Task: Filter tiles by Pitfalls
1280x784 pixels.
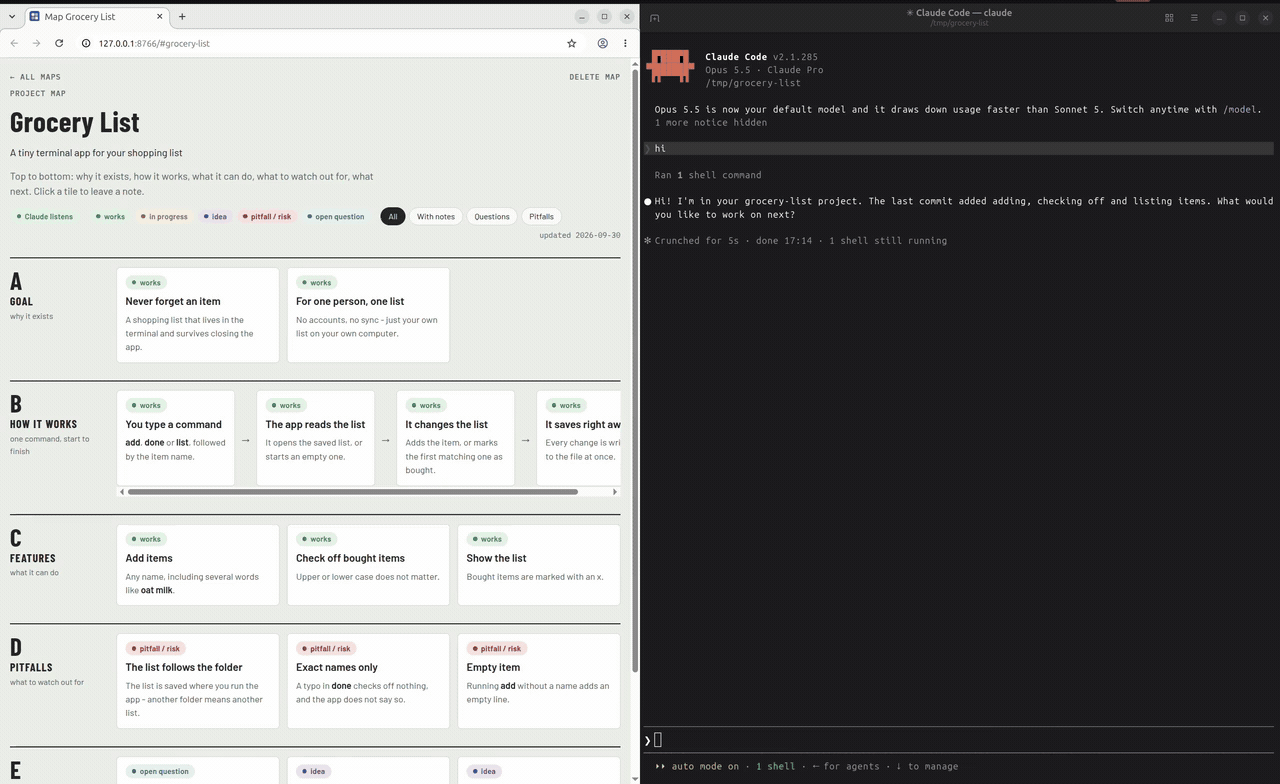Action: click(x=541, y=216)
